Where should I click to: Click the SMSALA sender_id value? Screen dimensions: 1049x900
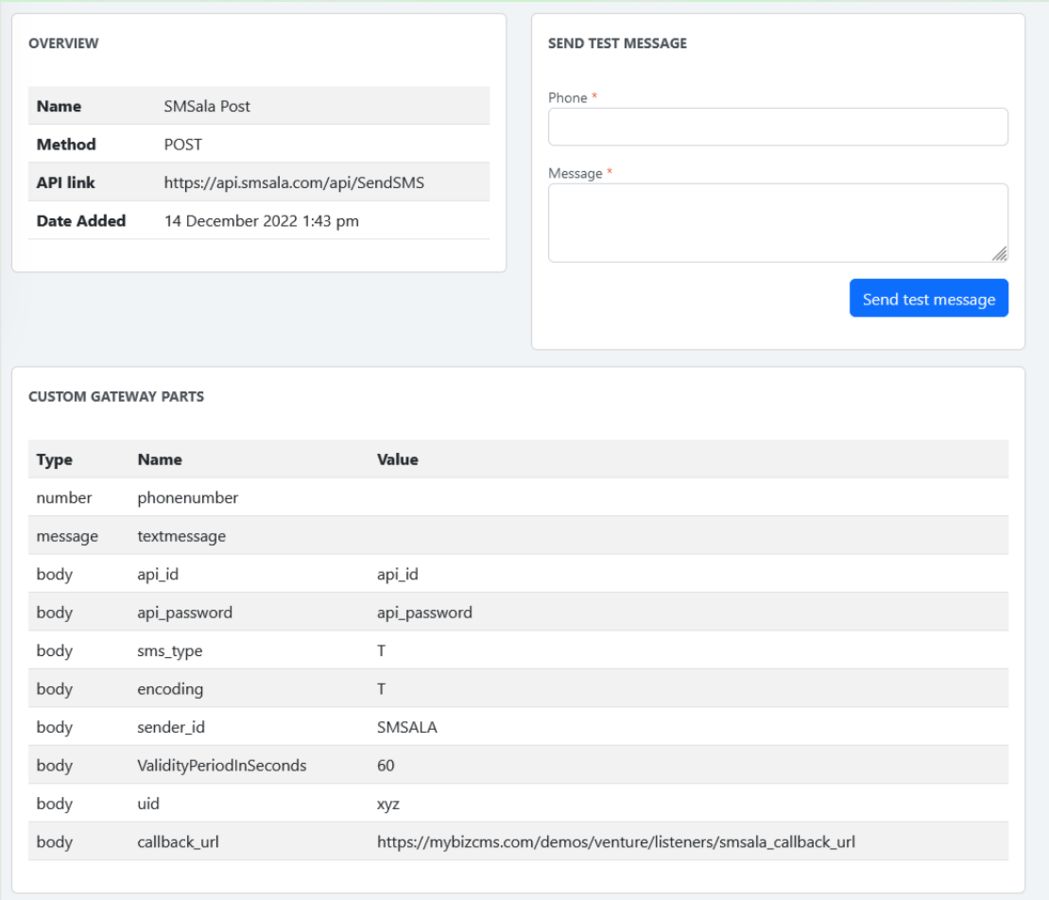pos(407,727)
